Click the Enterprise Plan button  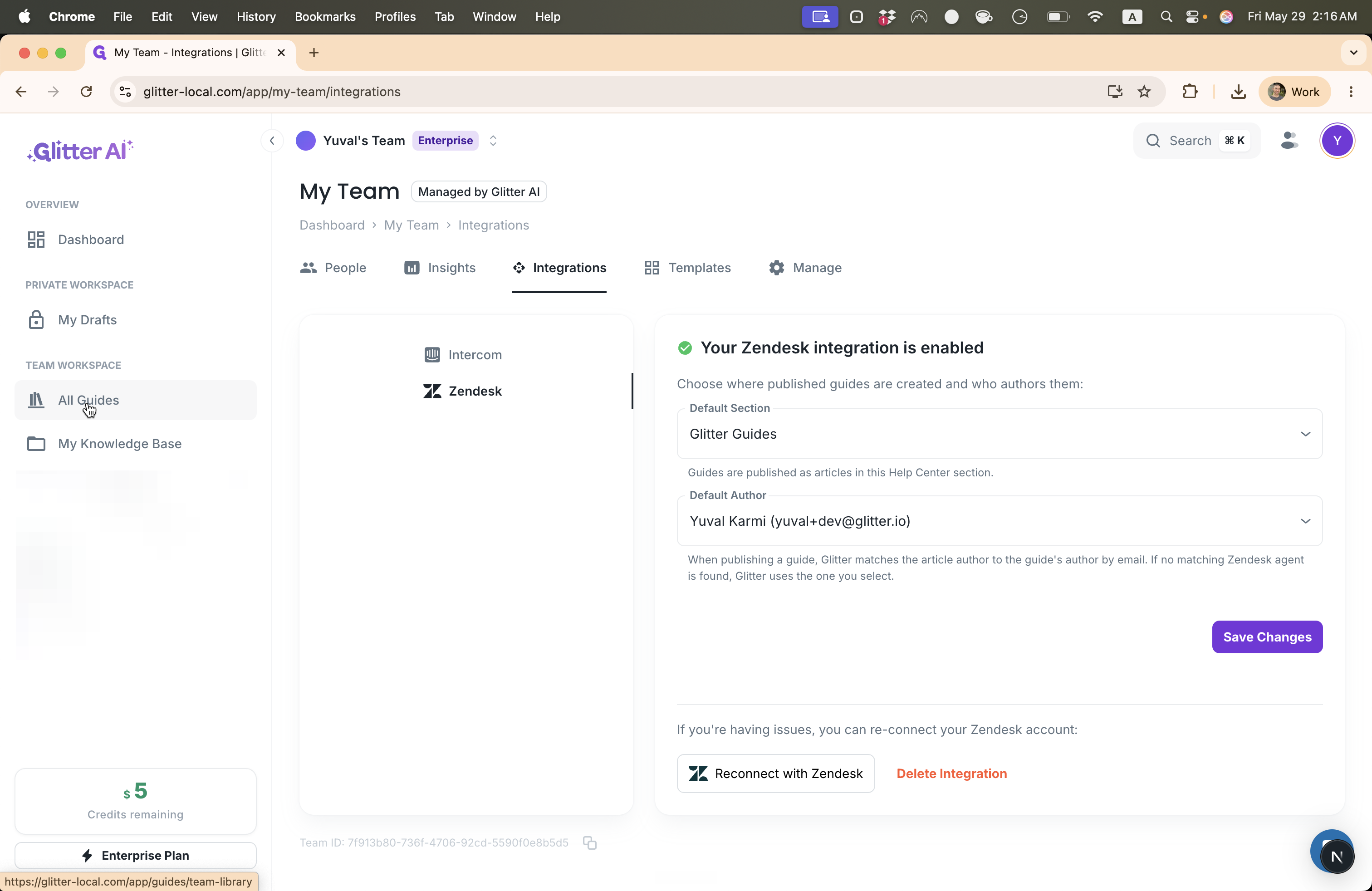[136, 855]
